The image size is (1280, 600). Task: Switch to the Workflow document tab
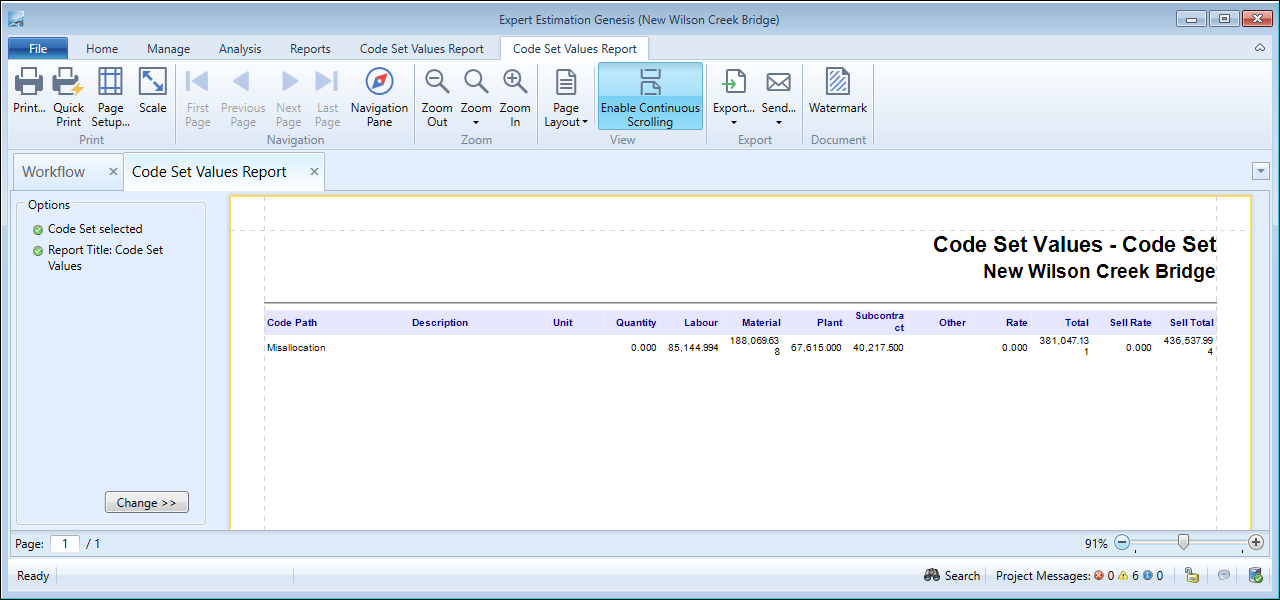point(54,172)
